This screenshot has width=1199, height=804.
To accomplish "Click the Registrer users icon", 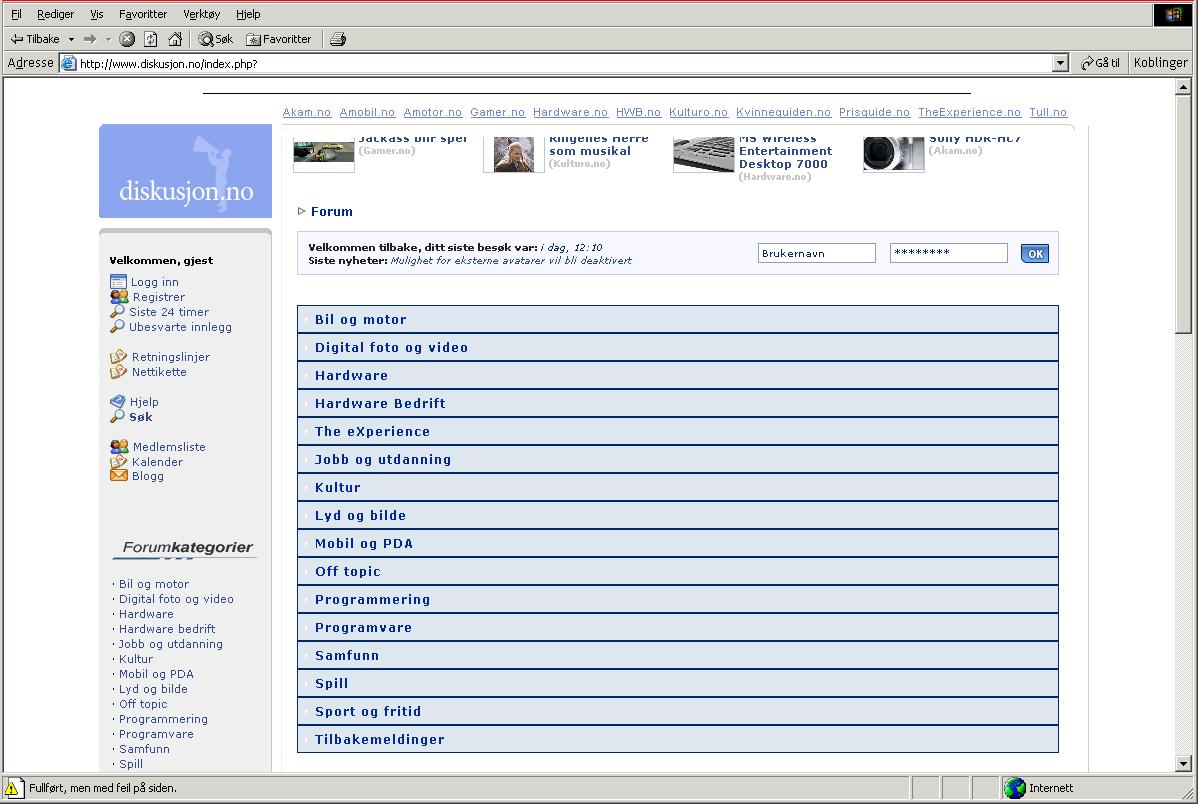I will coord(119,297).
